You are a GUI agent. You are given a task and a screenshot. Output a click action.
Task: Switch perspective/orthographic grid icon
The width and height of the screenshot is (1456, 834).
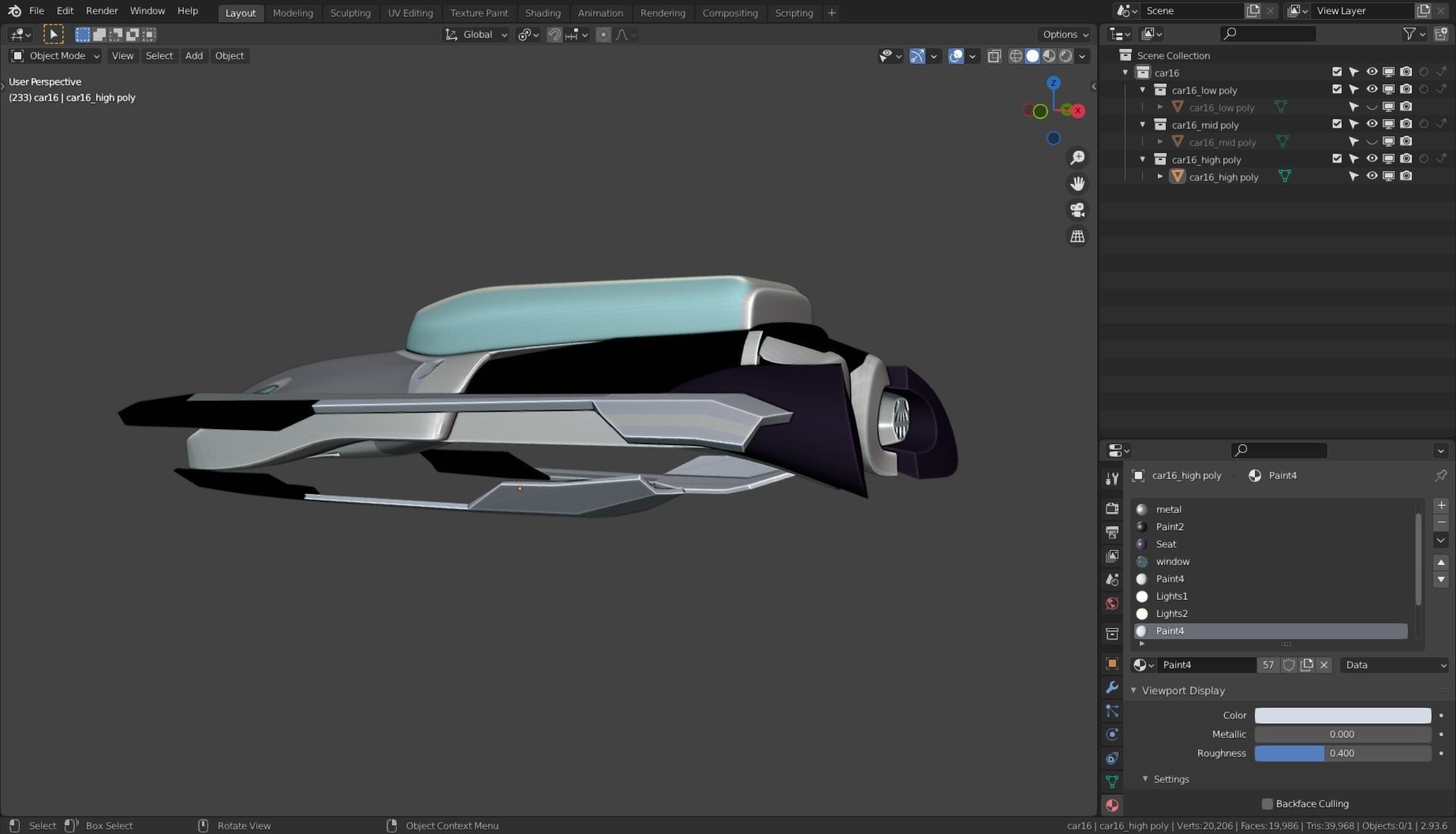[x=1077, y=236]
